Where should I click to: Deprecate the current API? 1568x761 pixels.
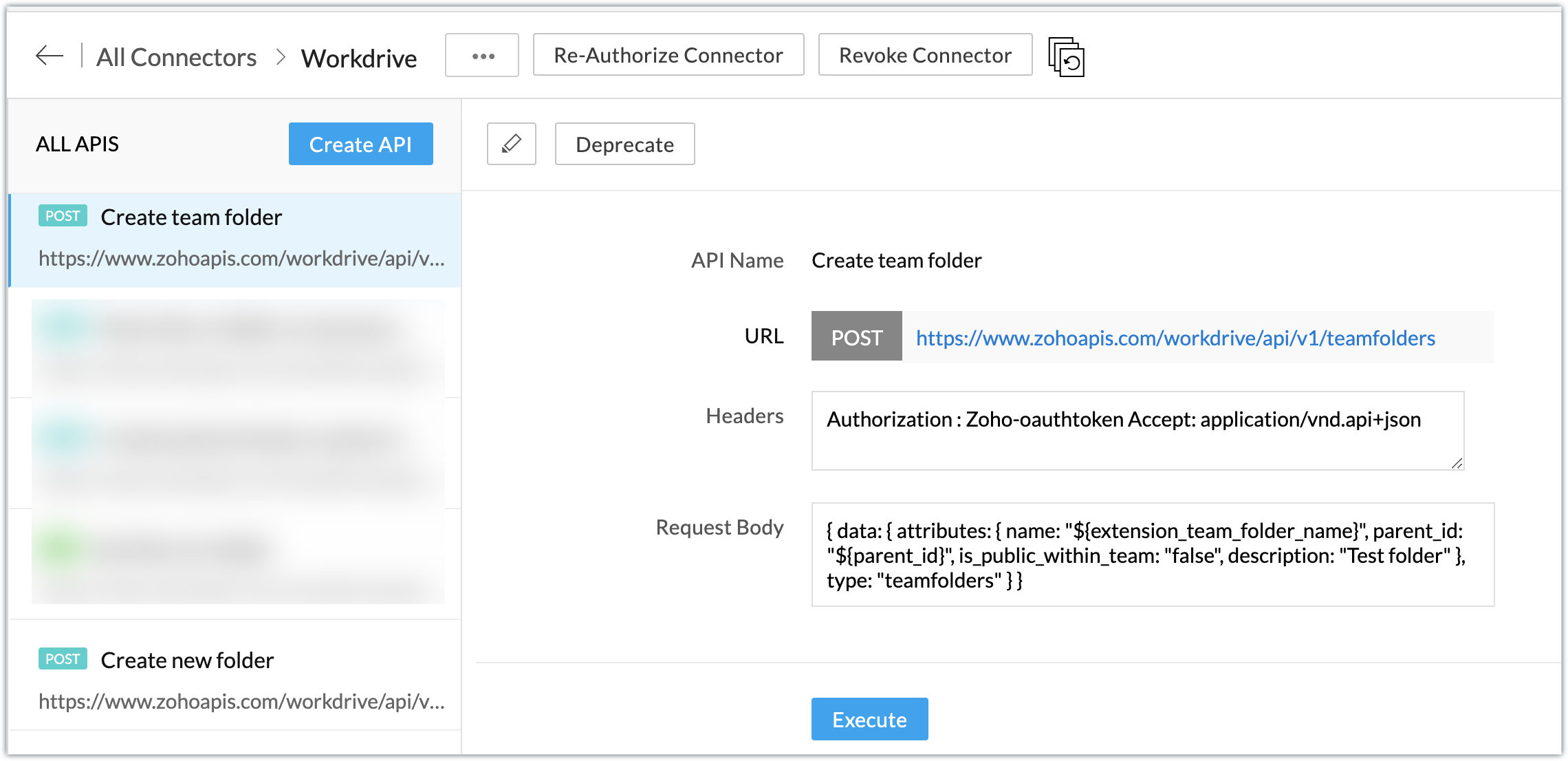point(624,144)
